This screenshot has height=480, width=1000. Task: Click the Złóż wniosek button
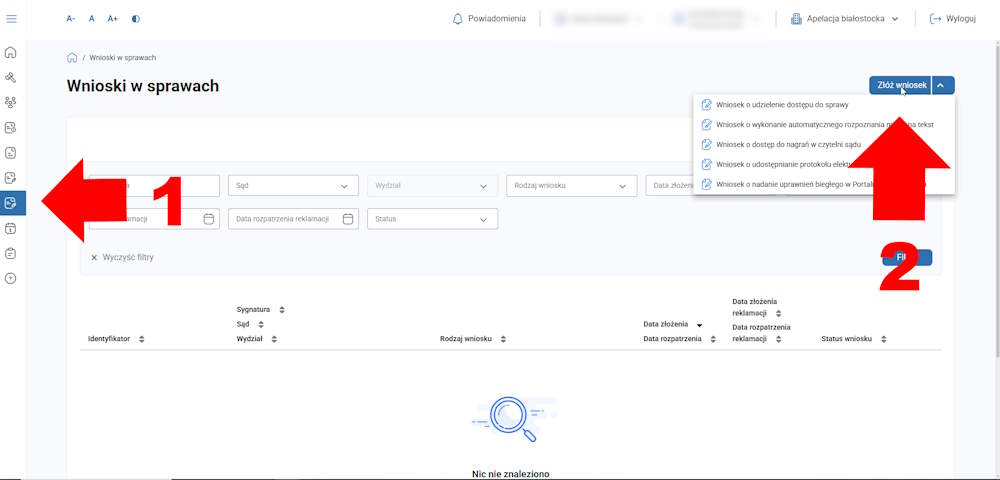[900, 85]
